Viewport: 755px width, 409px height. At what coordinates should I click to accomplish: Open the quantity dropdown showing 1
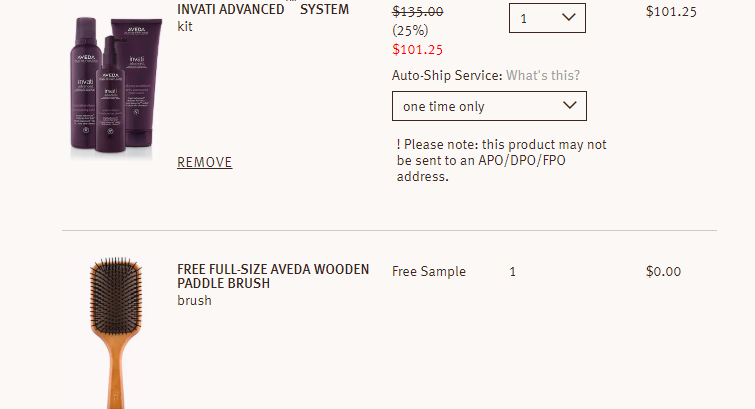pos(546,17)
